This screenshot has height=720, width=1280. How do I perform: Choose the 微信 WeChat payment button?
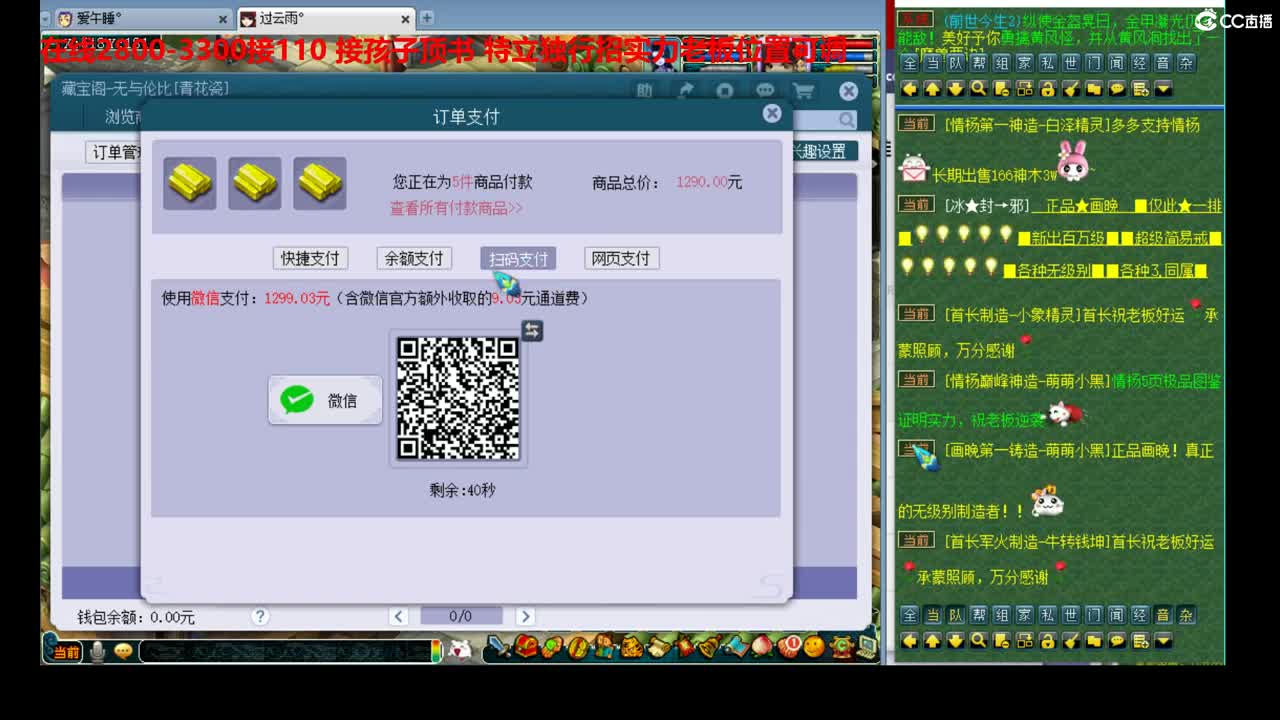[x=325, y=400]
